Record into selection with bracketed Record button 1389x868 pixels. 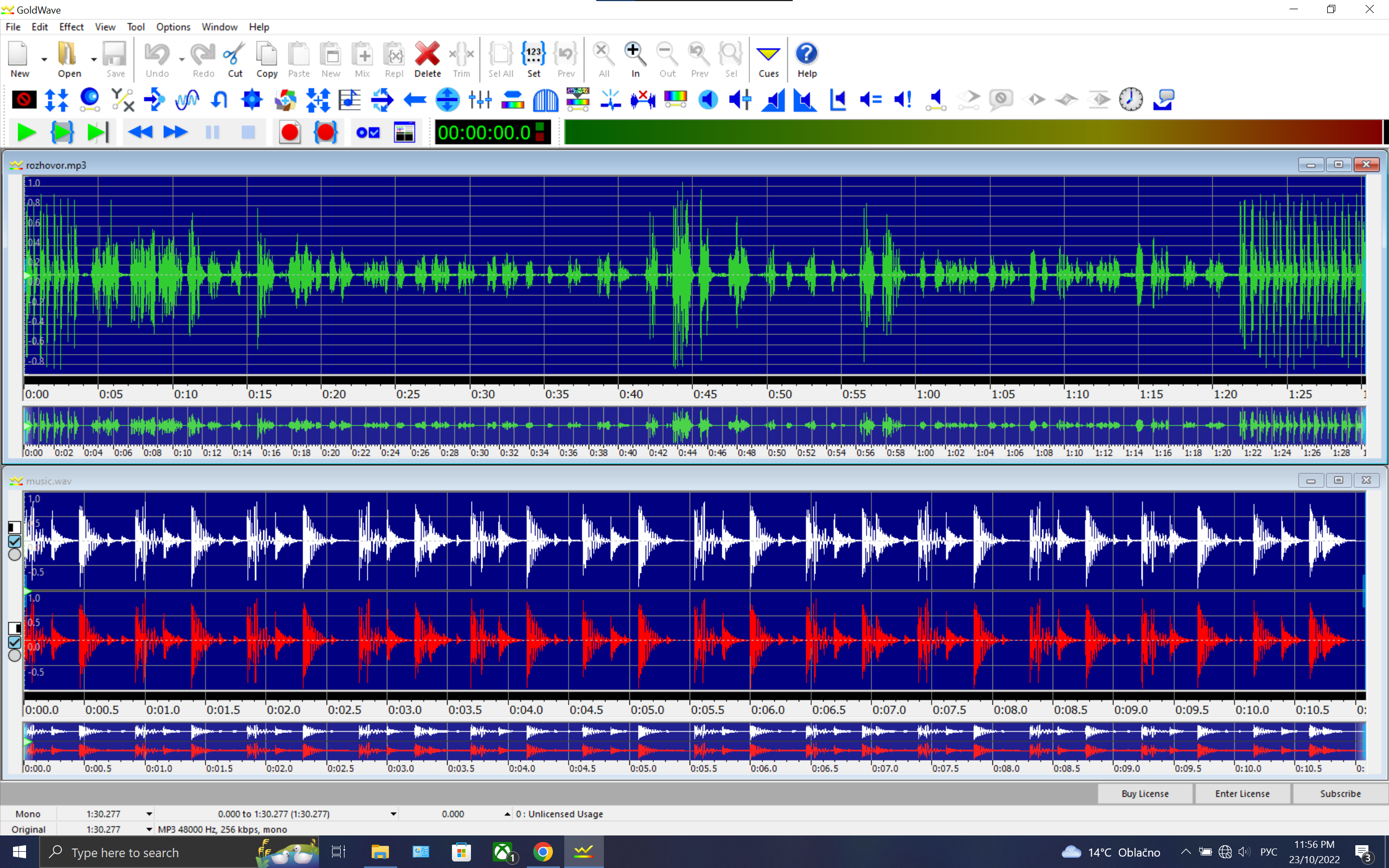[326, 132]
